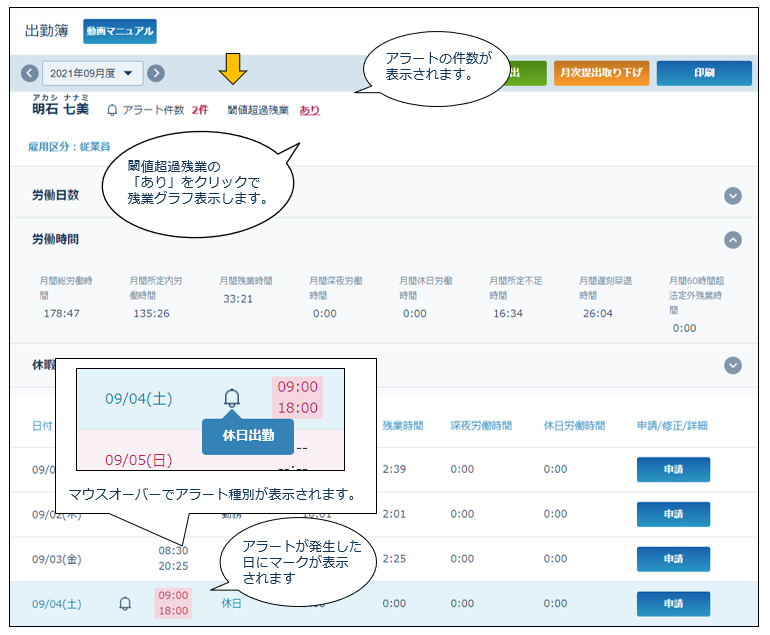
Task: Click the 出勤簿 page title
Action: pos(47,31)
